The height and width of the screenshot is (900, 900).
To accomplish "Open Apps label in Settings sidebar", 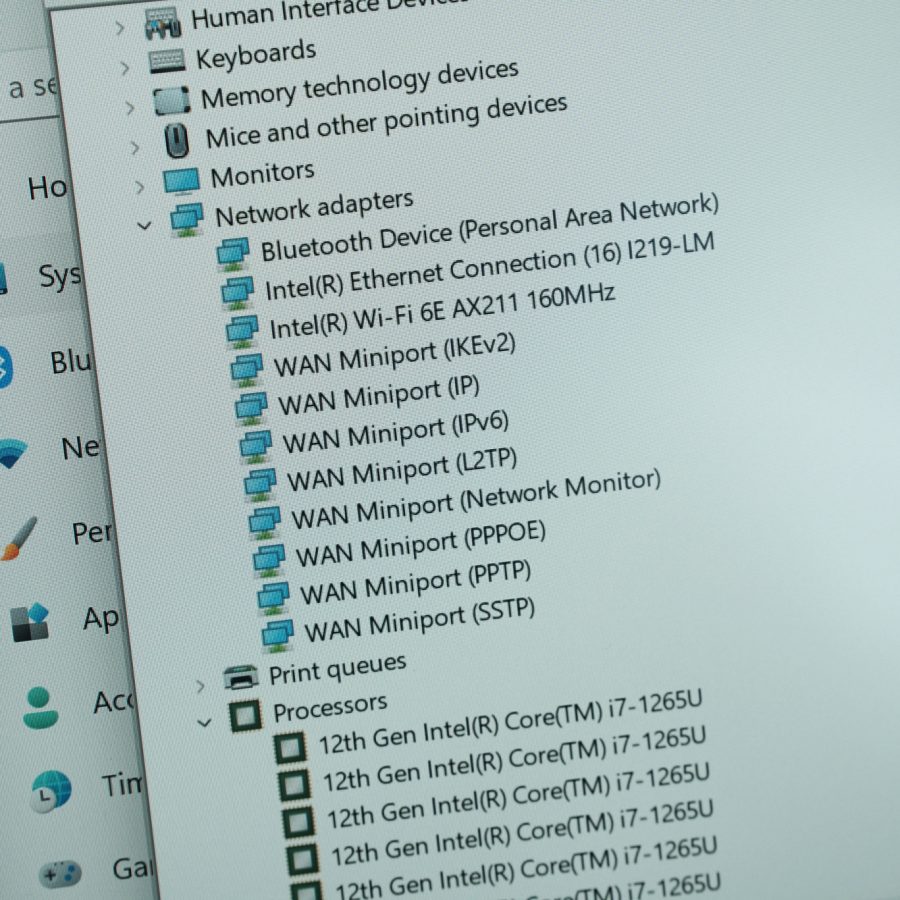I will [101, 619].
